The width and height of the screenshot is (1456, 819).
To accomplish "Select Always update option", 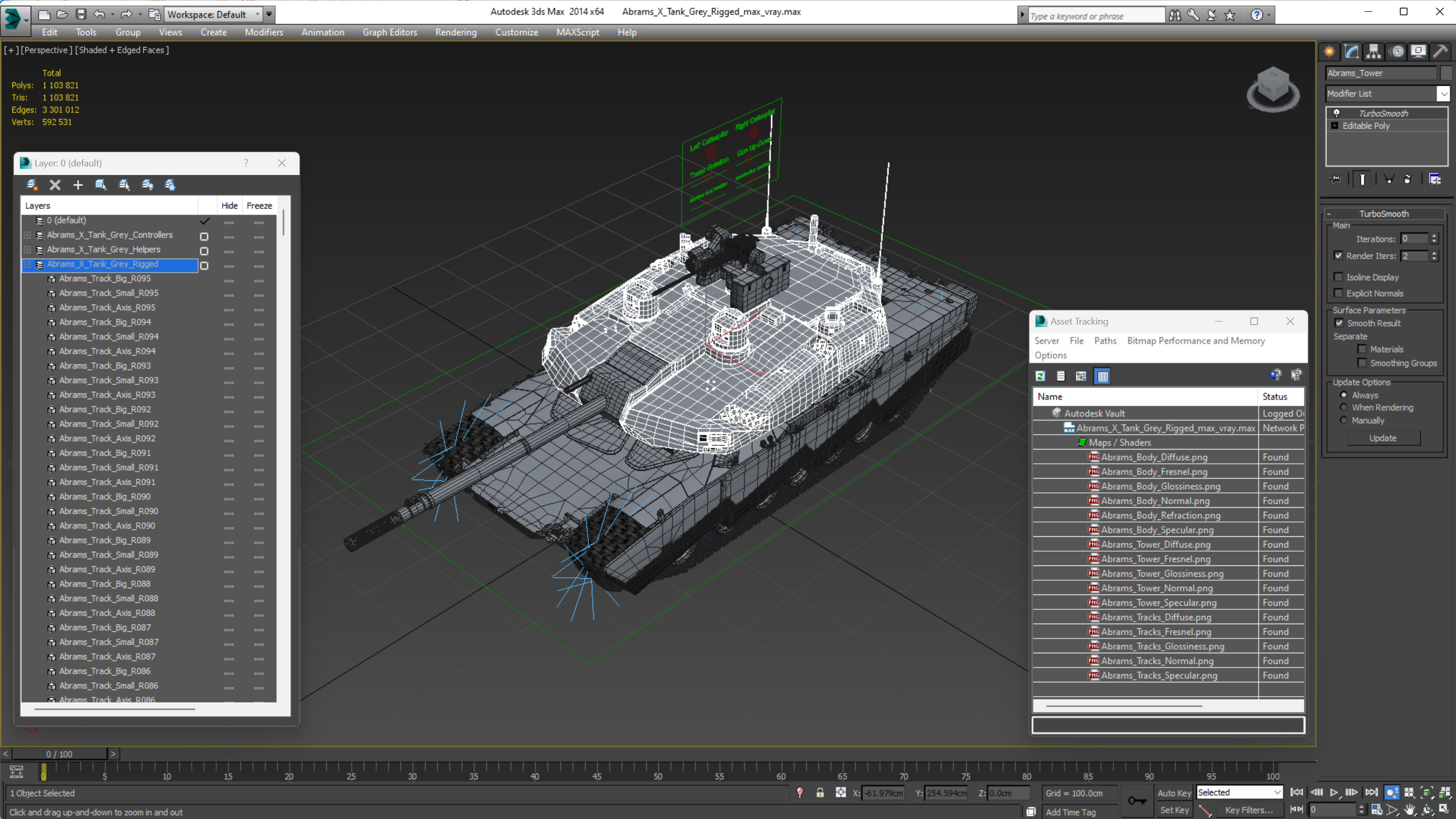I will click(1344, 394).
